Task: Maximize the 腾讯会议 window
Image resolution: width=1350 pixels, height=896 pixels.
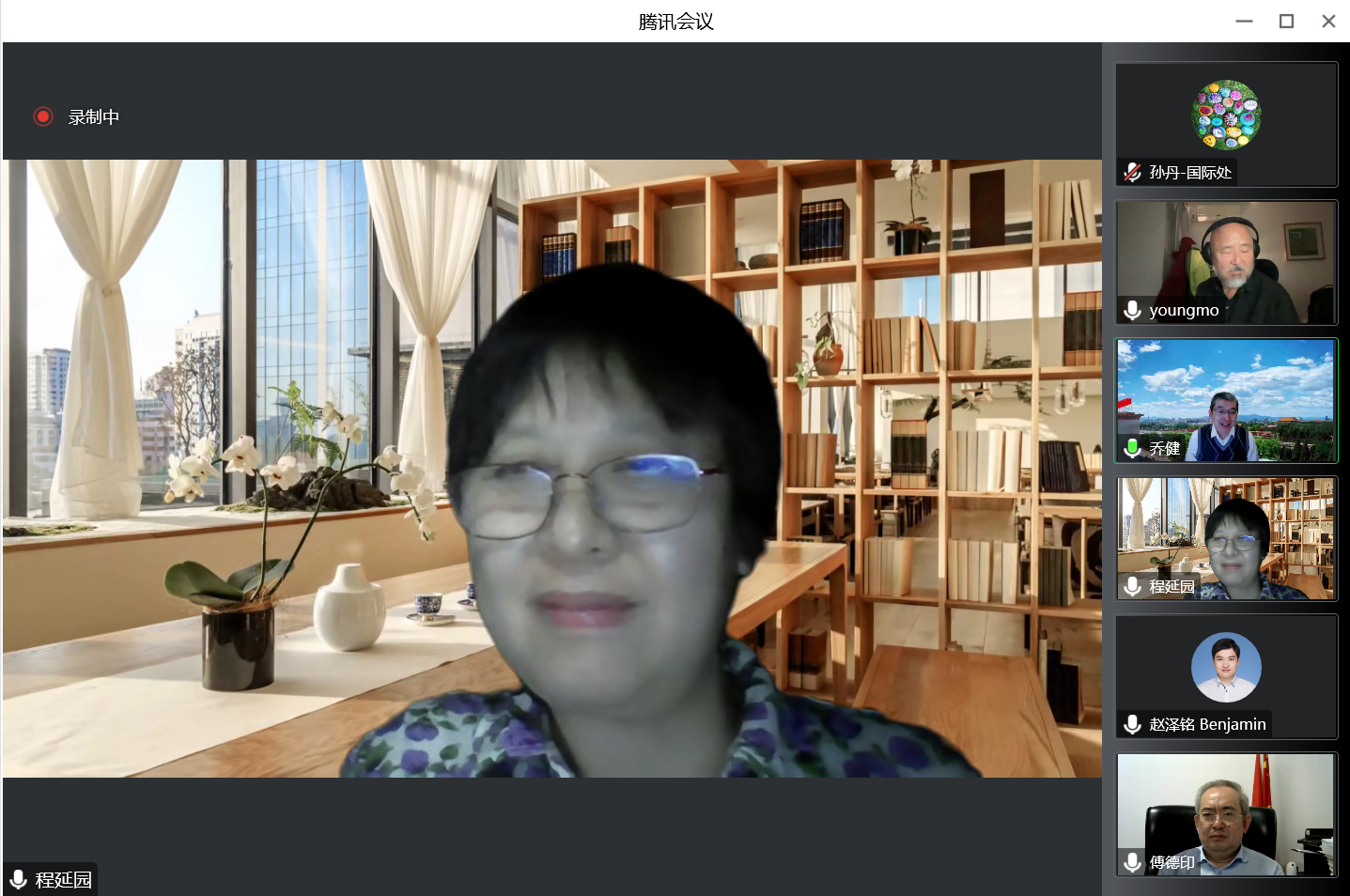Action: [1286, 21]
